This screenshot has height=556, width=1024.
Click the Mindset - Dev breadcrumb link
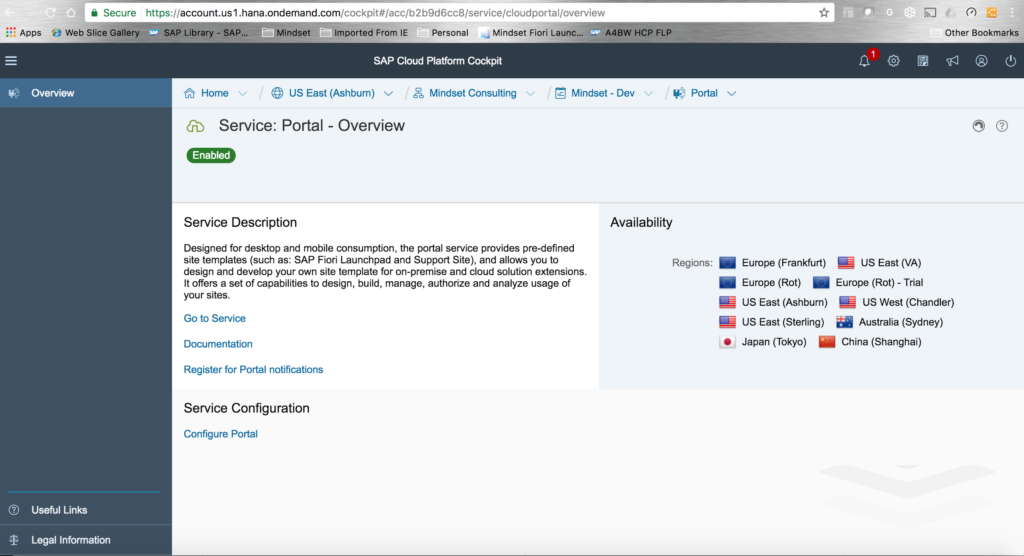[x=603, y=93]
